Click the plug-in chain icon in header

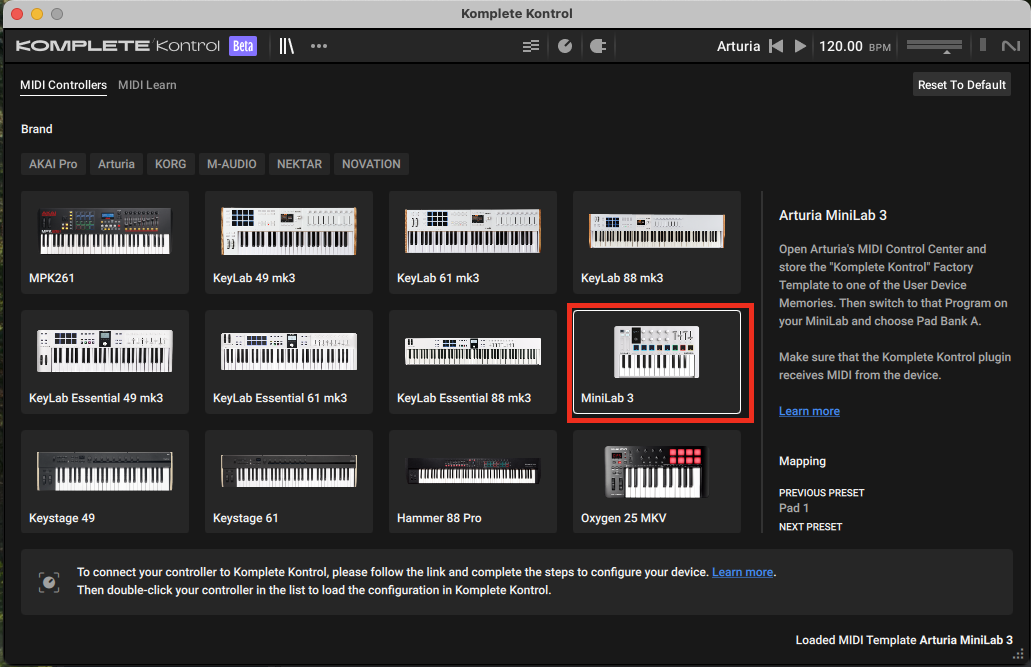(598, 46)
